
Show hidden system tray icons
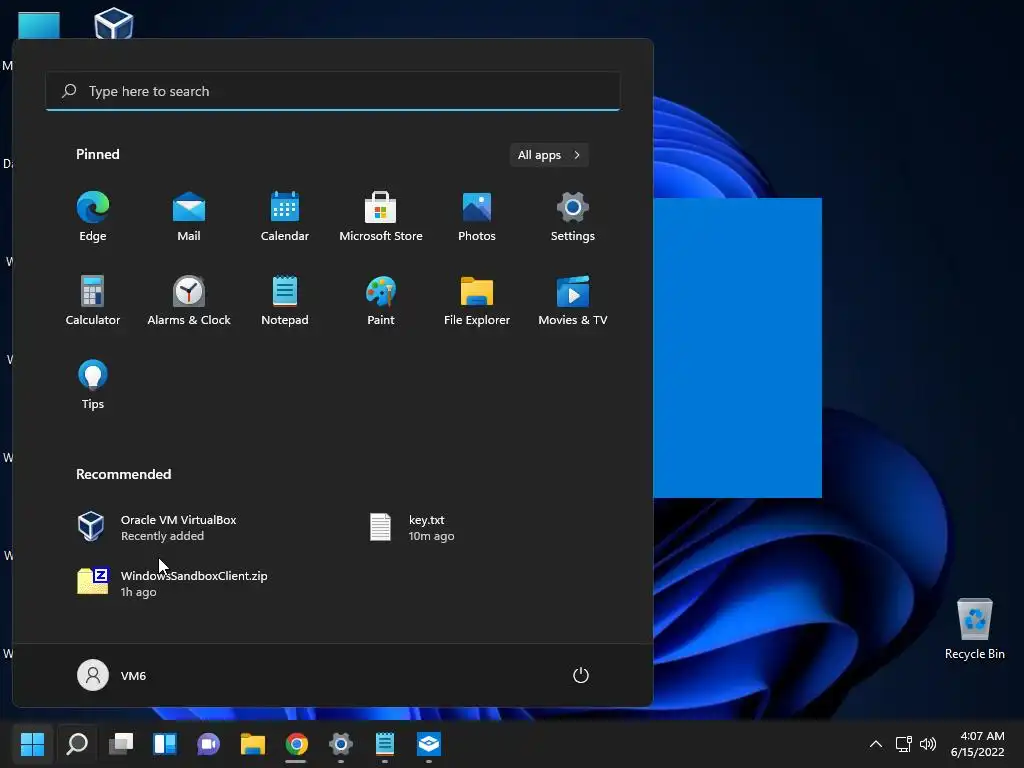click(876, 744)
